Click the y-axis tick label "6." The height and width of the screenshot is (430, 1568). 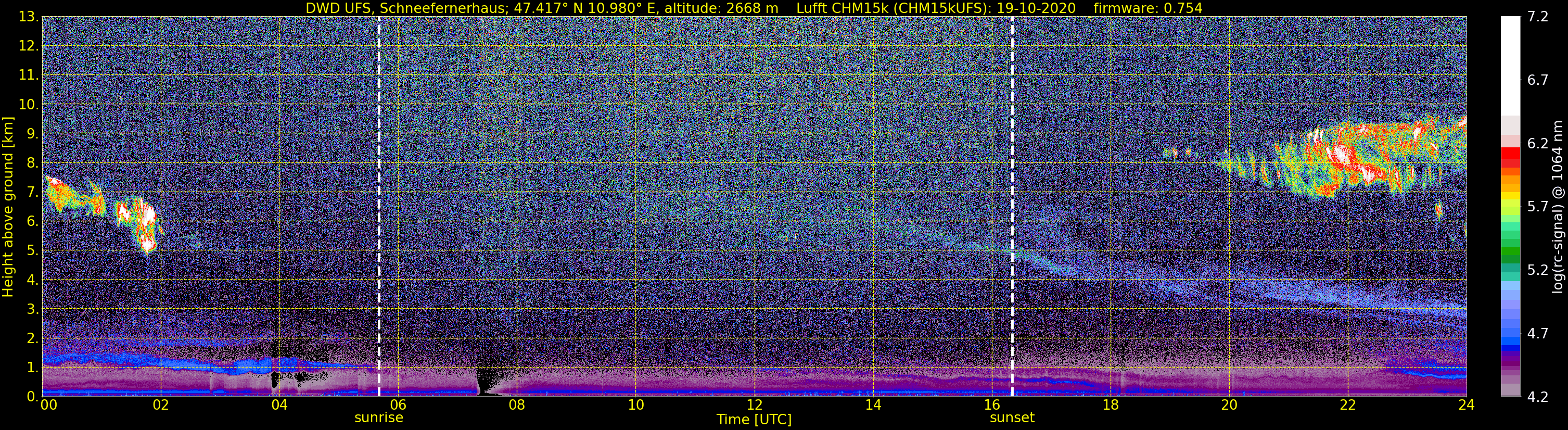[32, 222]
